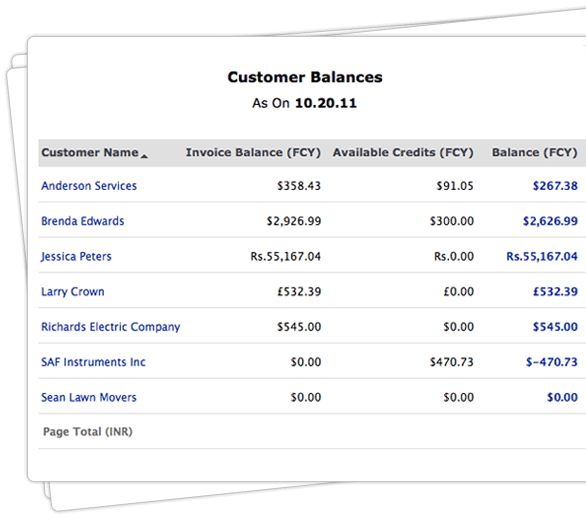Open the Brenda Edwards customer link
This screenshot has width=586, height=517.
point(83,221)
